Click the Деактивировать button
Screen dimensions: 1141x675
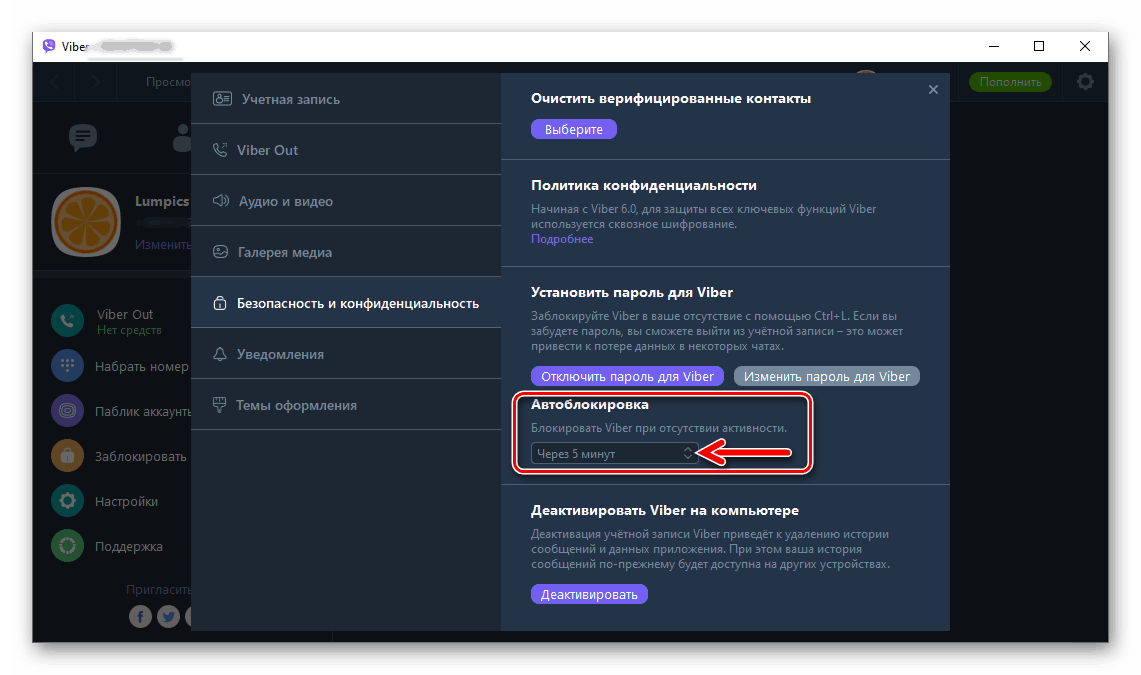[589, 594]
